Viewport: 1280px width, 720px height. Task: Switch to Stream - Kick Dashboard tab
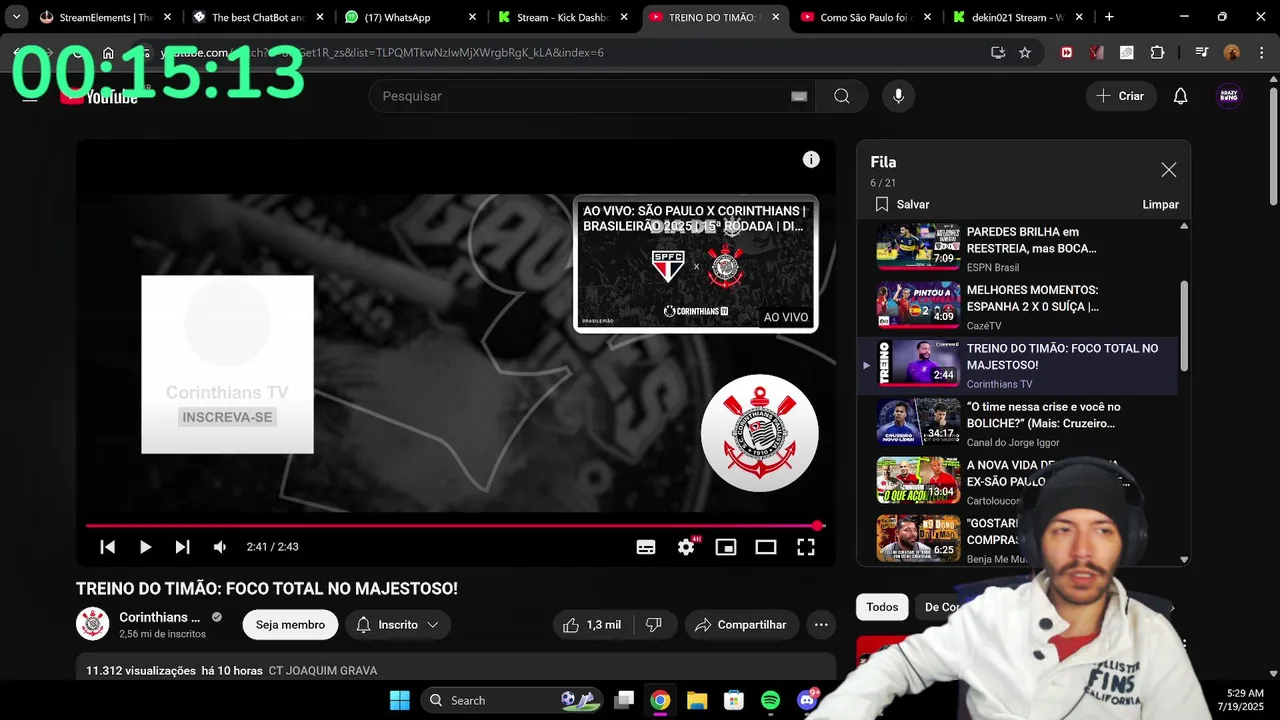coord(563,17)
